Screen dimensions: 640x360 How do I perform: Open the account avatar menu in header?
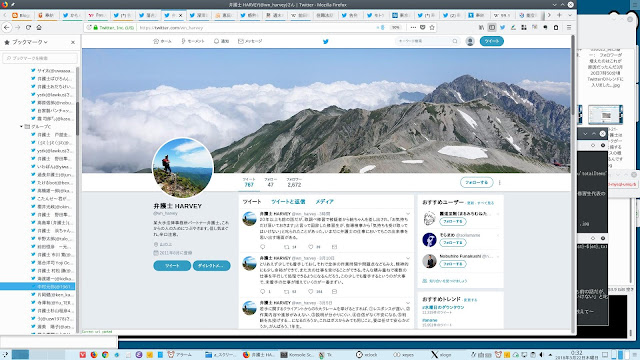point(470,41)
